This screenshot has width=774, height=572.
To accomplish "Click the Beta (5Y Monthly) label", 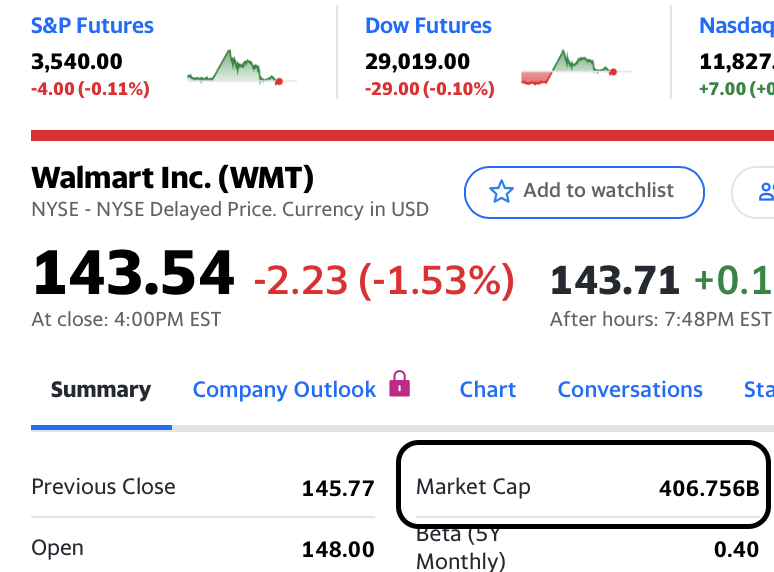I will pyautogui.click(x=461, y=548).
